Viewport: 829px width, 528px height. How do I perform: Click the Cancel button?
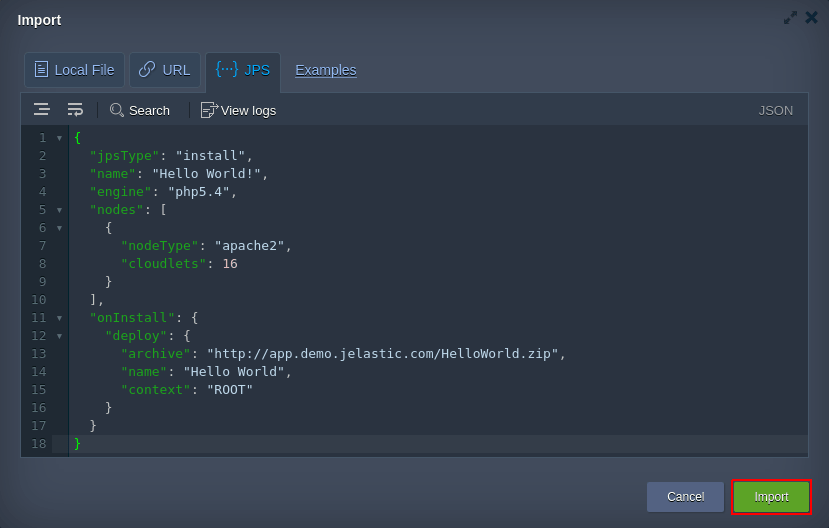(685, 497)
